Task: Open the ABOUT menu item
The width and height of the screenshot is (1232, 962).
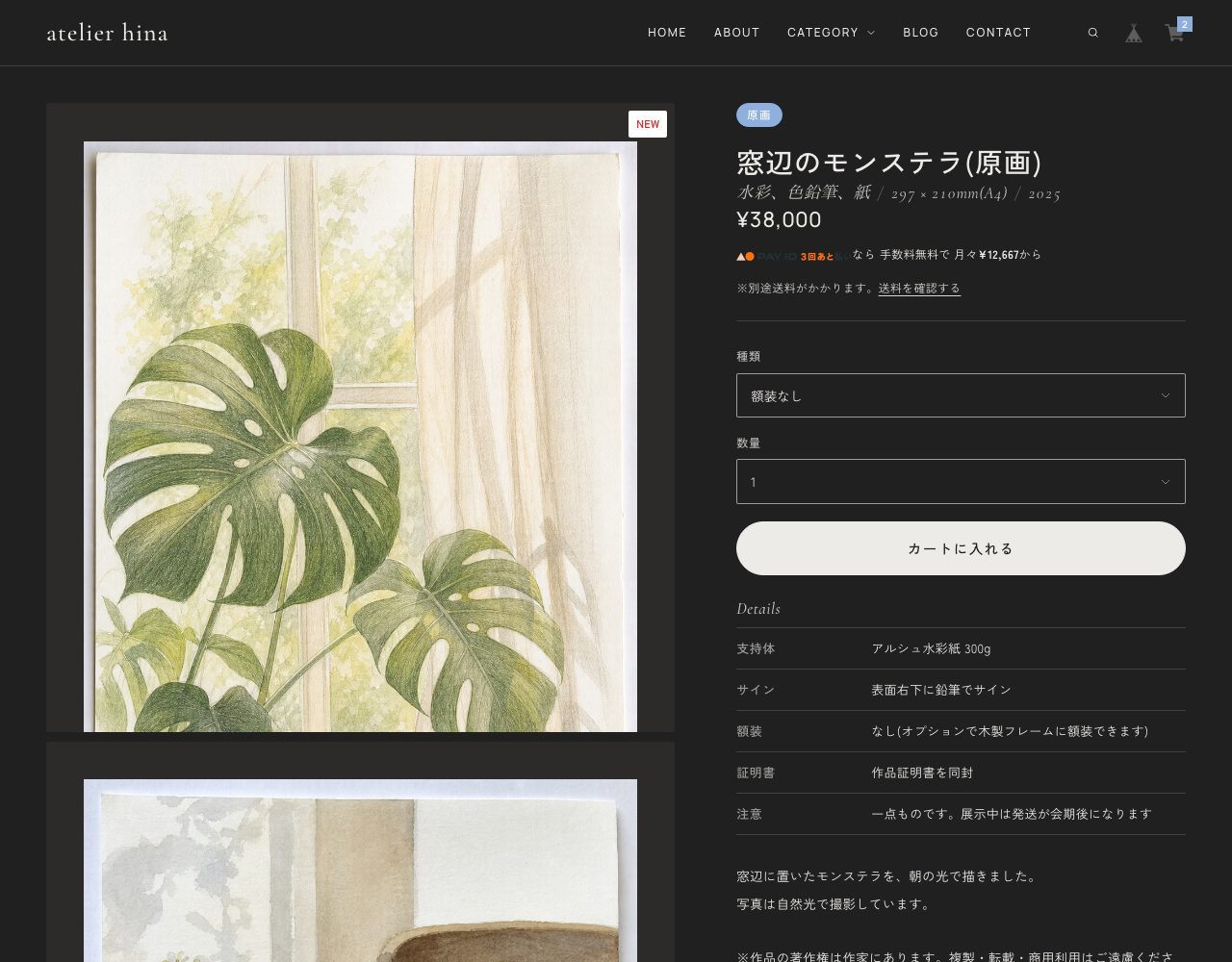Action: point(737,33)
